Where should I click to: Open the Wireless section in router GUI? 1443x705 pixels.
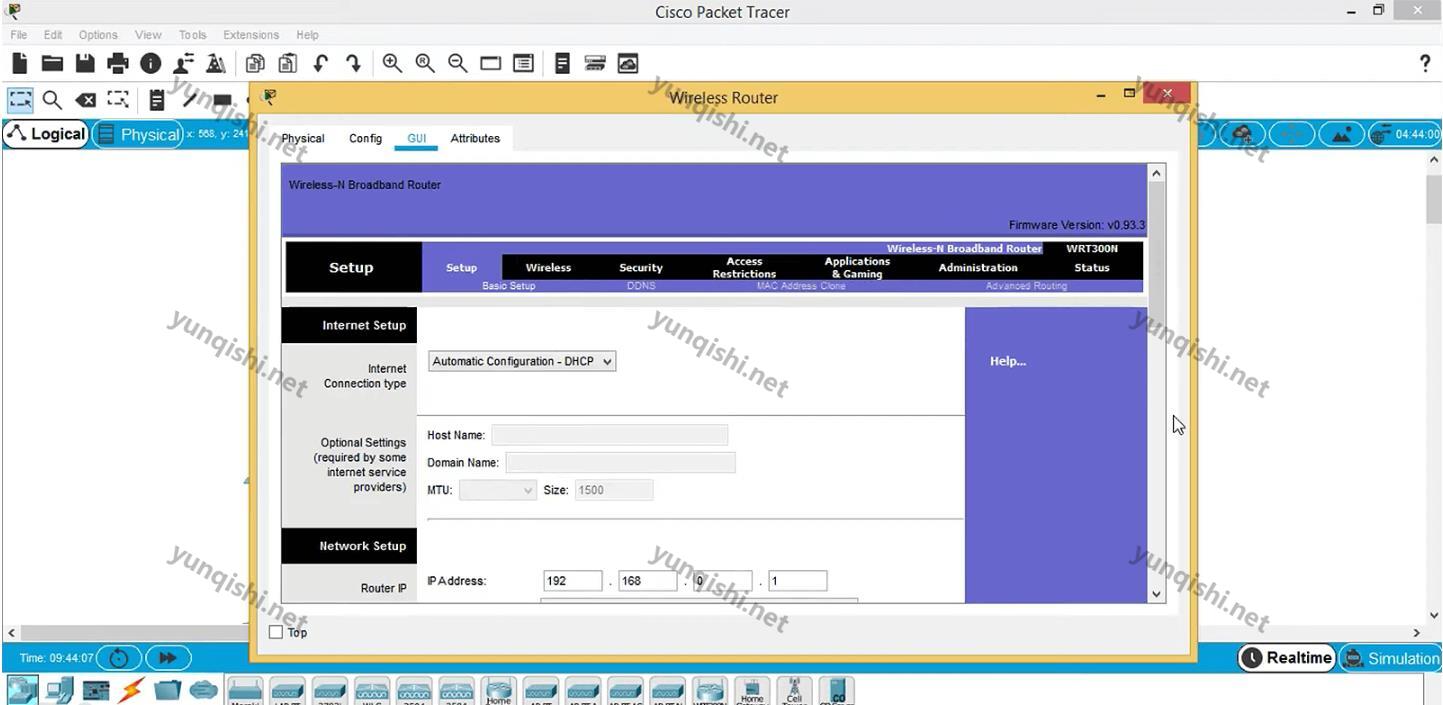point(548,267)
